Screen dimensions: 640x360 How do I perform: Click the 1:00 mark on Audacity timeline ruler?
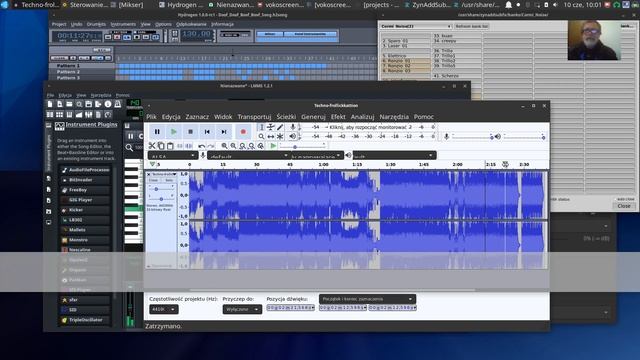click(x=323, y=164)
